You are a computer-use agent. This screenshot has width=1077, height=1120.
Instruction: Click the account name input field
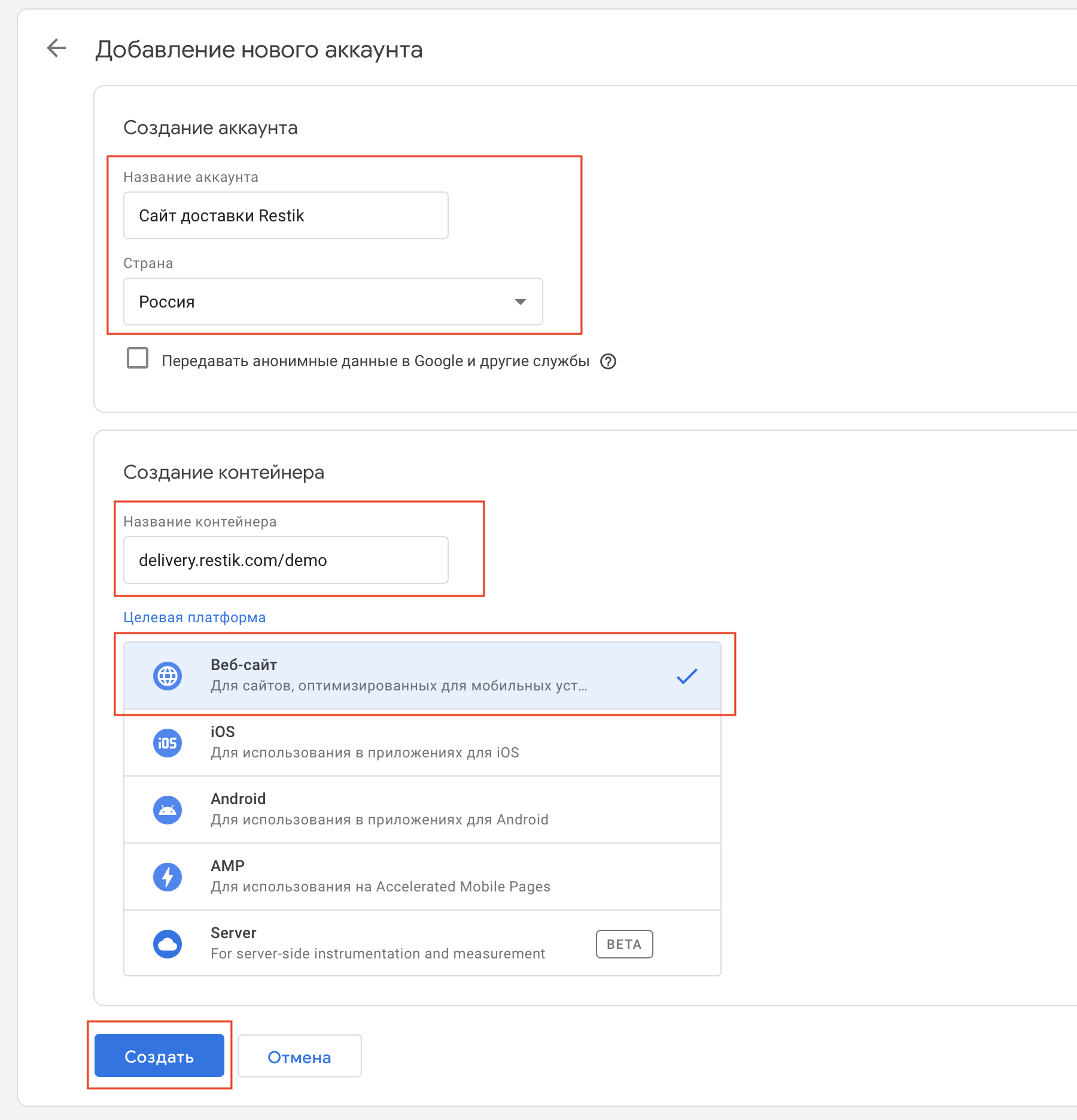285,215
